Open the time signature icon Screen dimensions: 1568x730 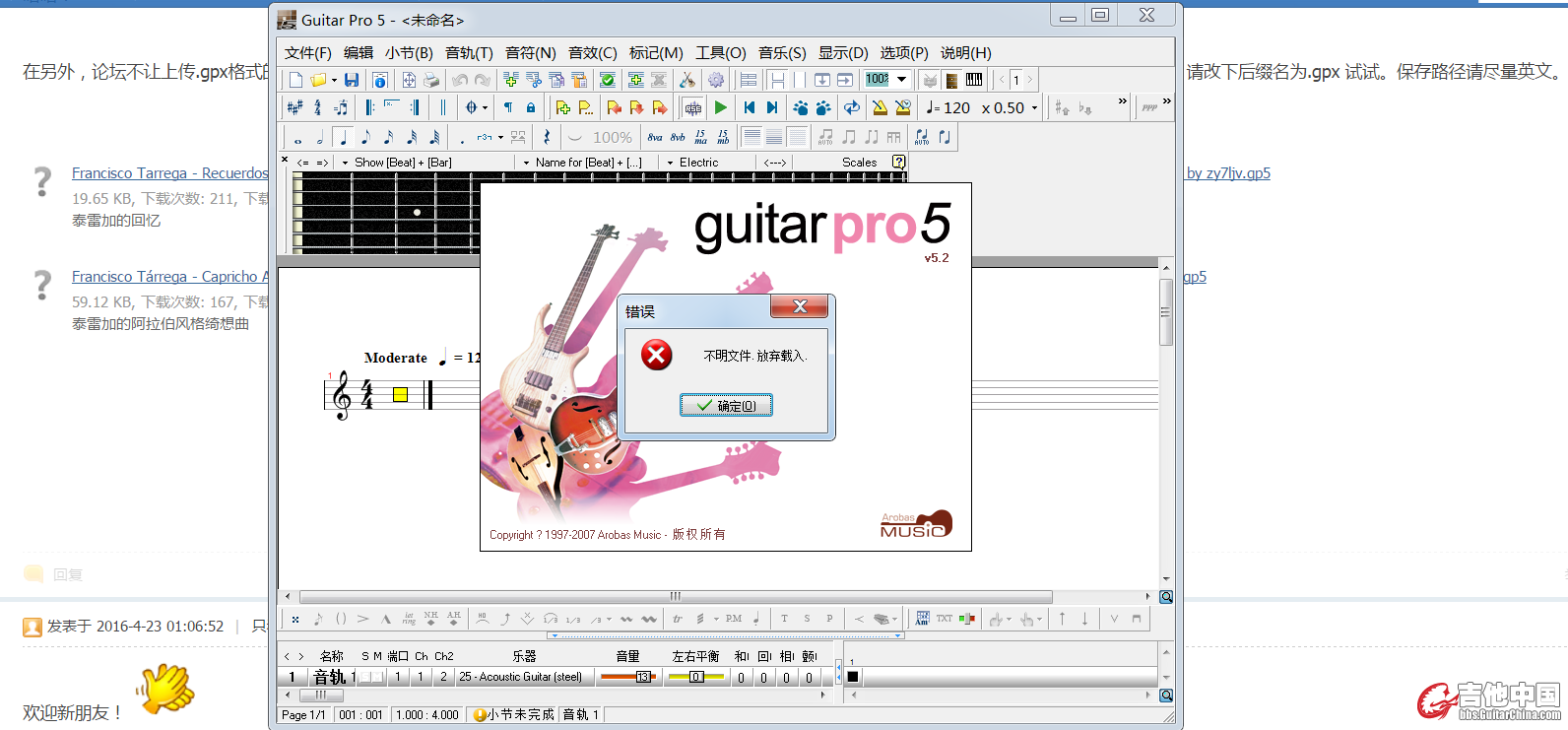click(317, 107)
